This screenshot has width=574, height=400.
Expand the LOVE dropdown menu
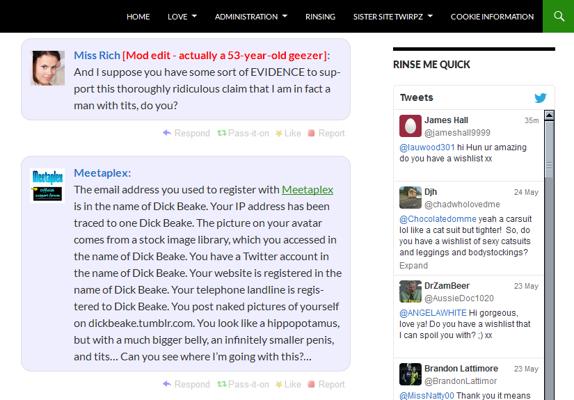click(x=182, y=16)
